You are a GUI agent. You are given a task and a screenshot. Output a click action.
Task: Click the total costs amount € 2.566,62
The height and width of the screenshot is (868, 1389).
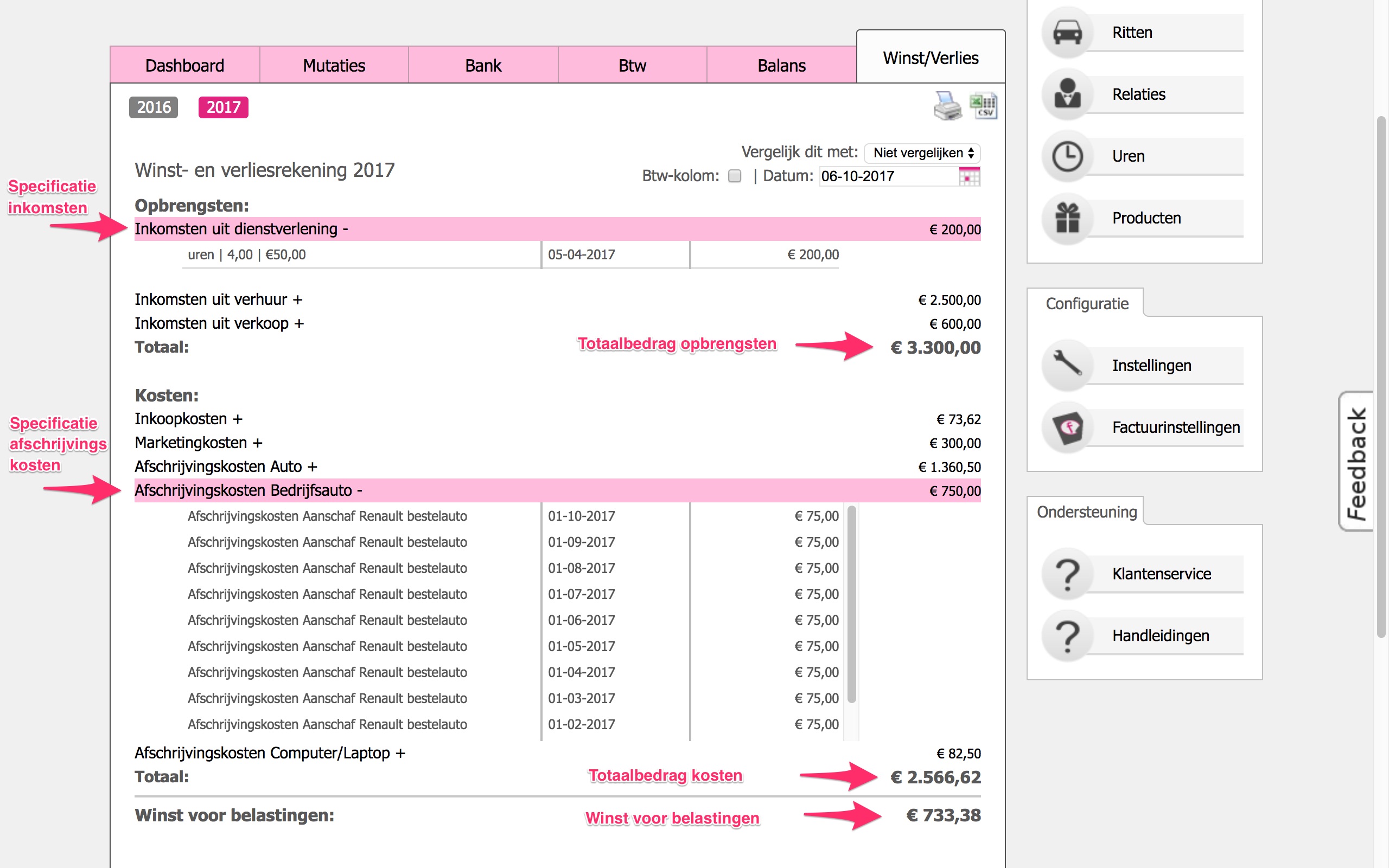coord(935,777)
